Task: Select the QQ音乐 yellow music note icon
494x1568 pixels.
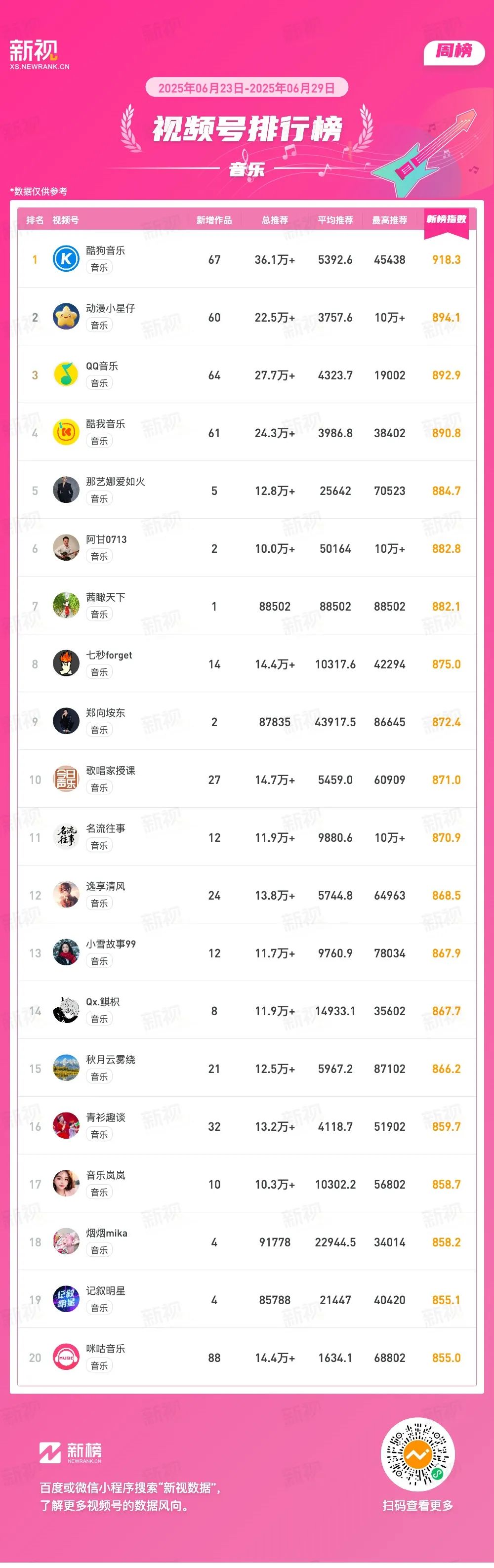Action: coord(66,374)
